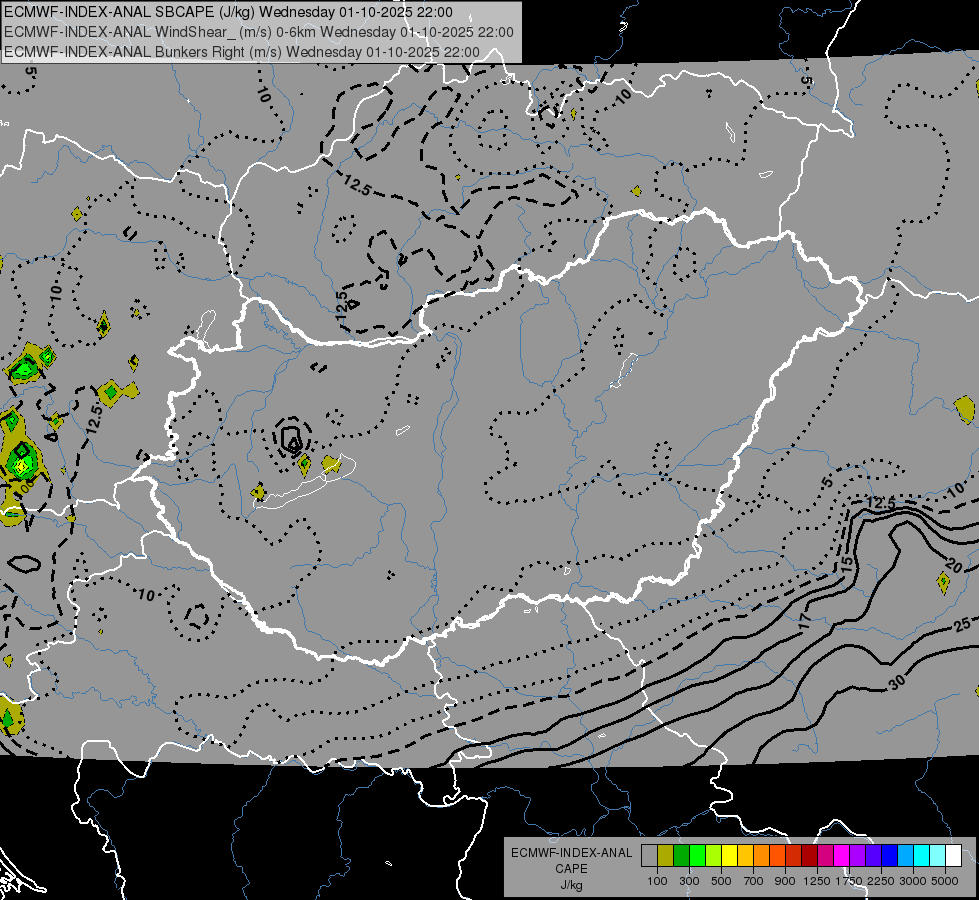979x900 pixels.
Task: Click the legend value 3000
Action: 913,881
